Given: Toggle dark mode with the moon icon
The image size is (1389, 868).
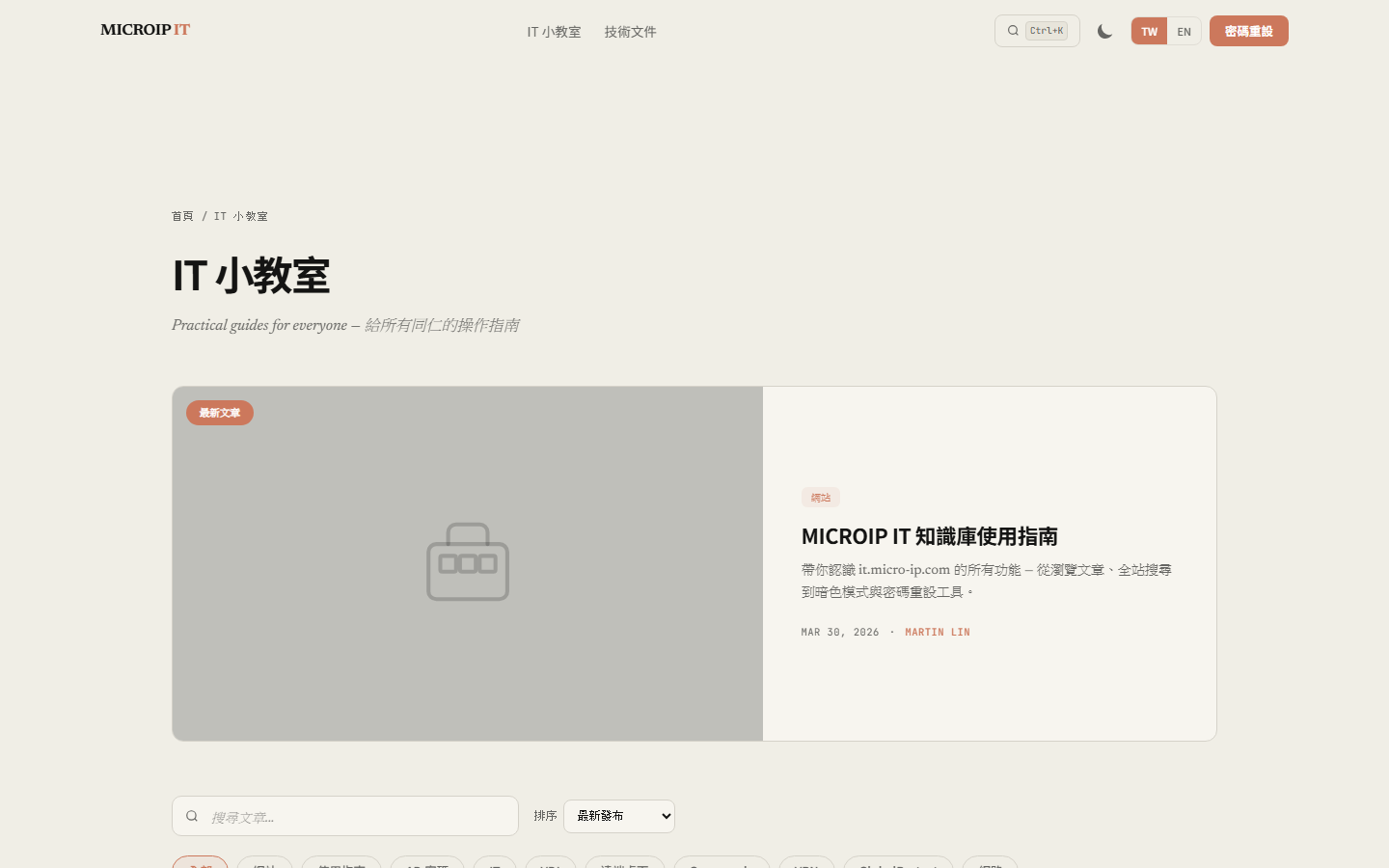Looking at the screenshot, I should 1105,31.
